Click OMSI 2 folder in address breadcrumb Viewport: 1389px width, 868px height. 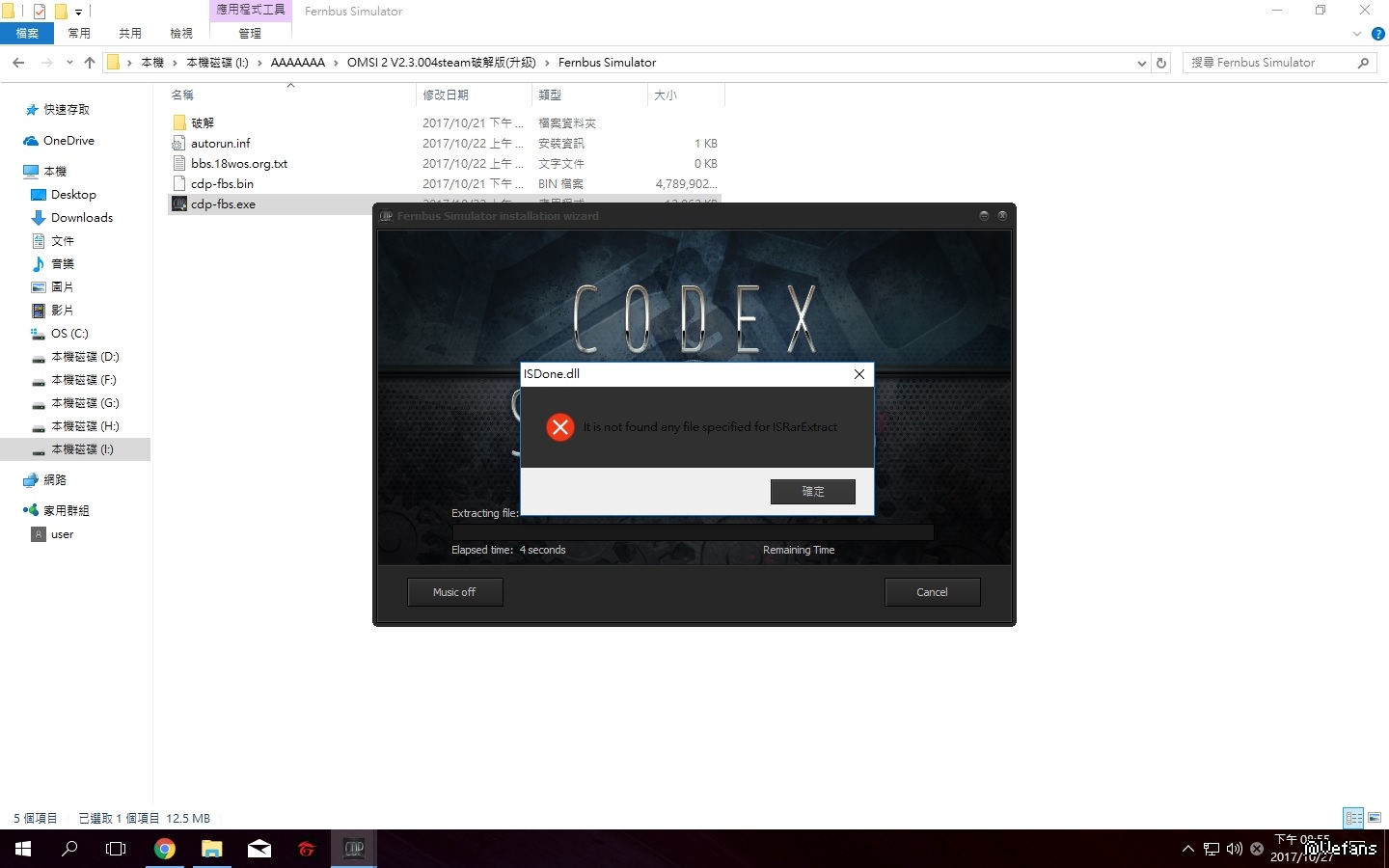point(441,63)
